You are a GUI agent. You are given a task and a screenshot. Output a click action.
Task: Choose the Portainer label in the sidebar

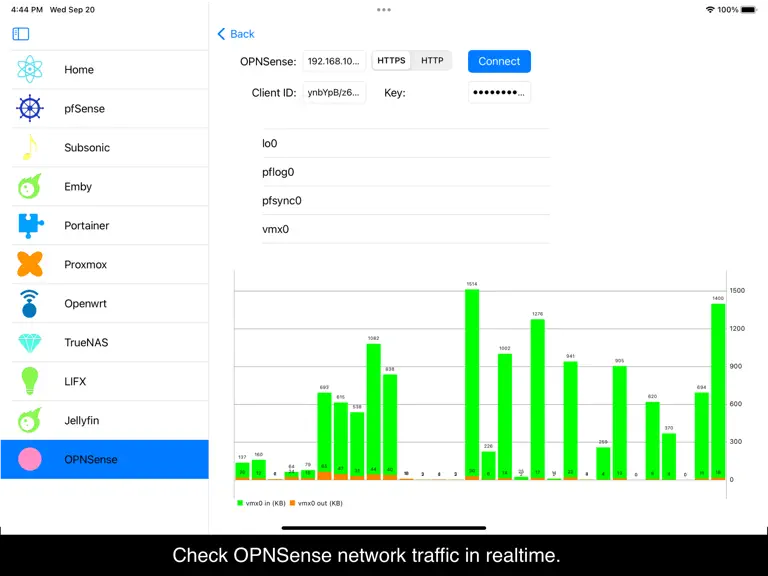tap(87, 226)
